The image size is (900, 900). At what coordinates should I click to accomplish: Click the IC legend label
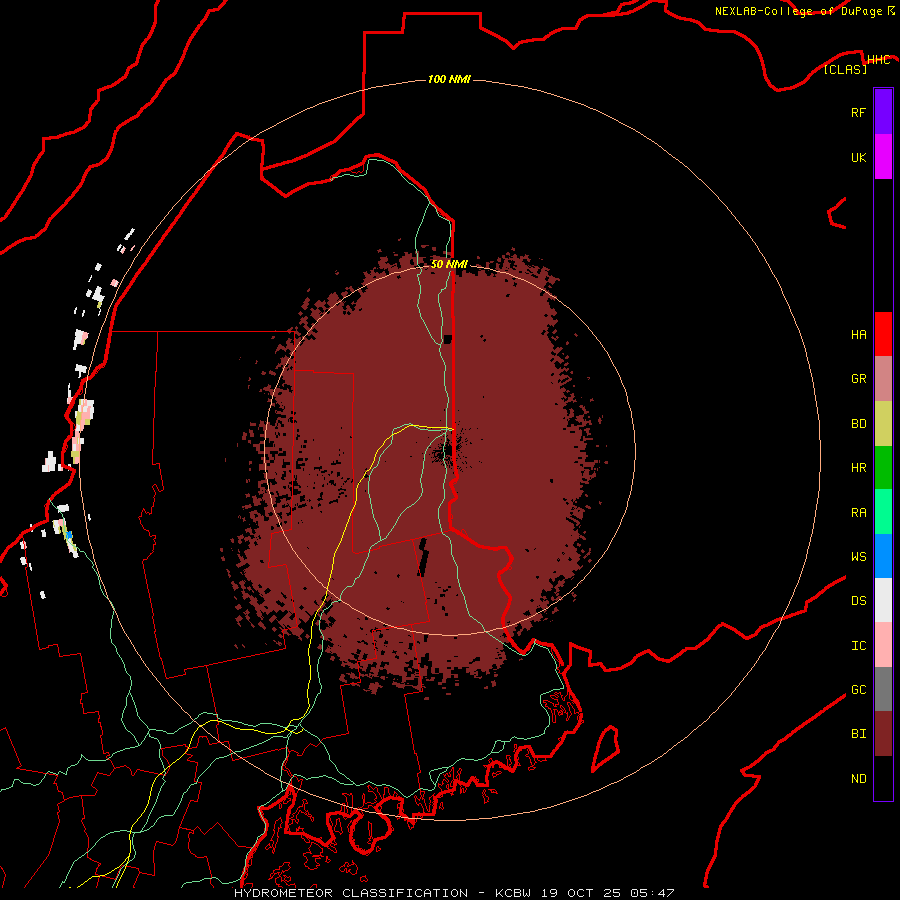pos(858,646)
